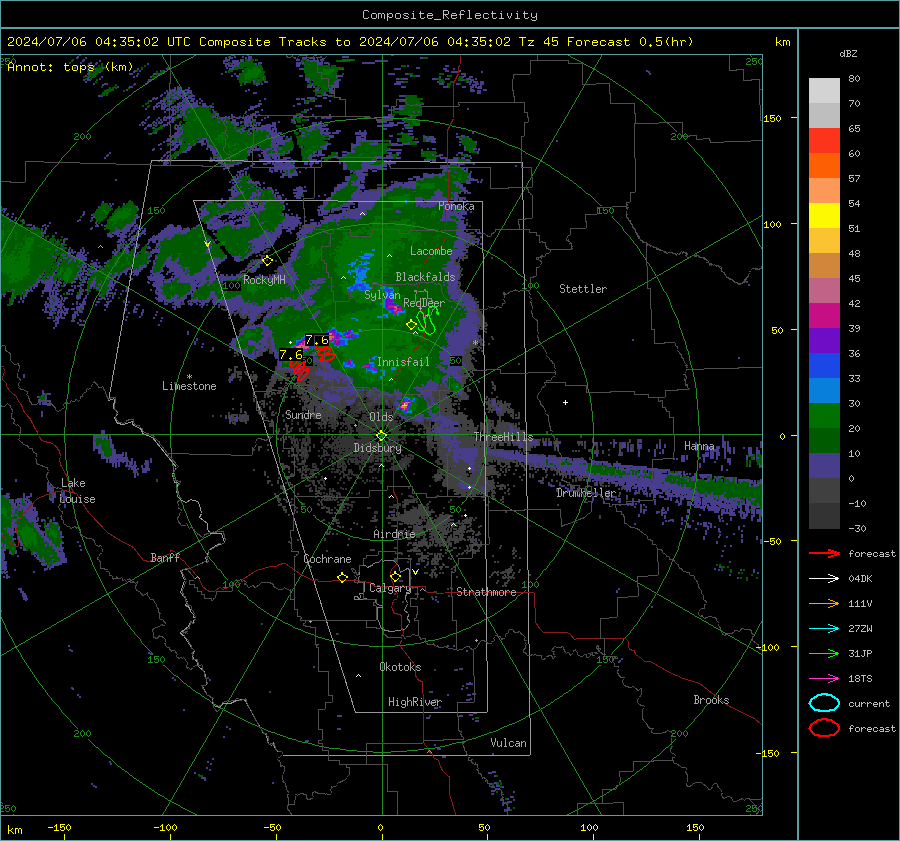900x841 pixels.
Task: Click the Strathmore map label
Action: click(486, 592)
